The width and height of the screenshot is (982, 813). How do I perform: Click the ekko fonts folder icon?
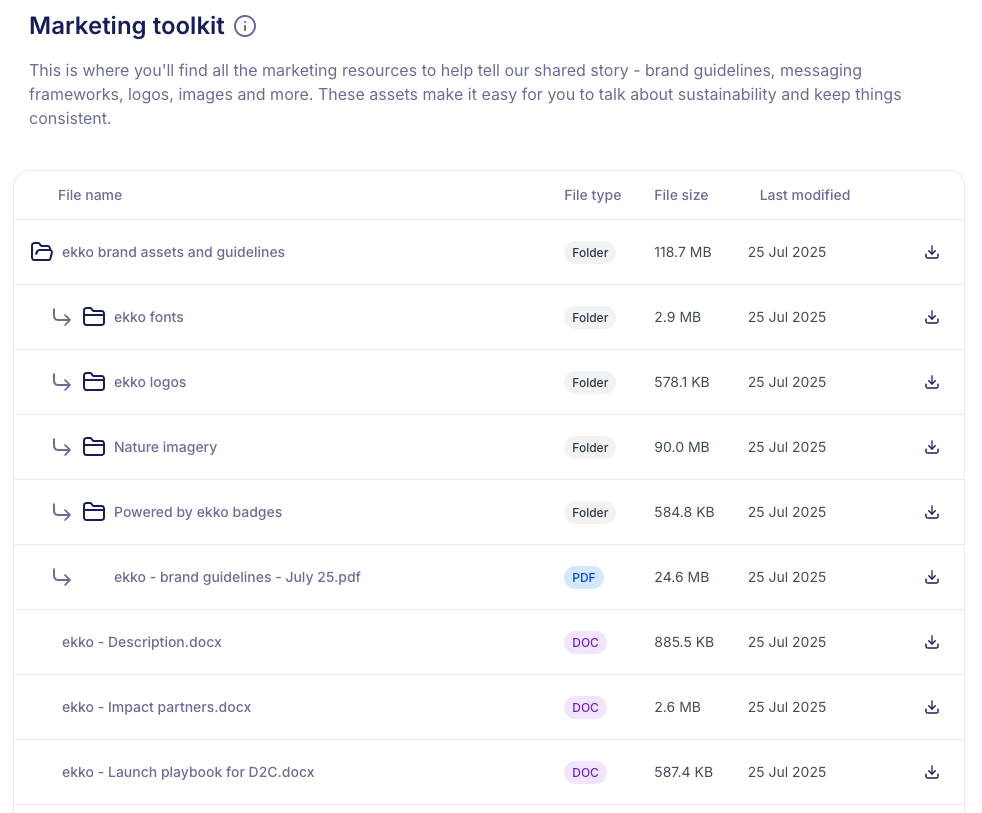pyautogui.click(x=94, y=317)
